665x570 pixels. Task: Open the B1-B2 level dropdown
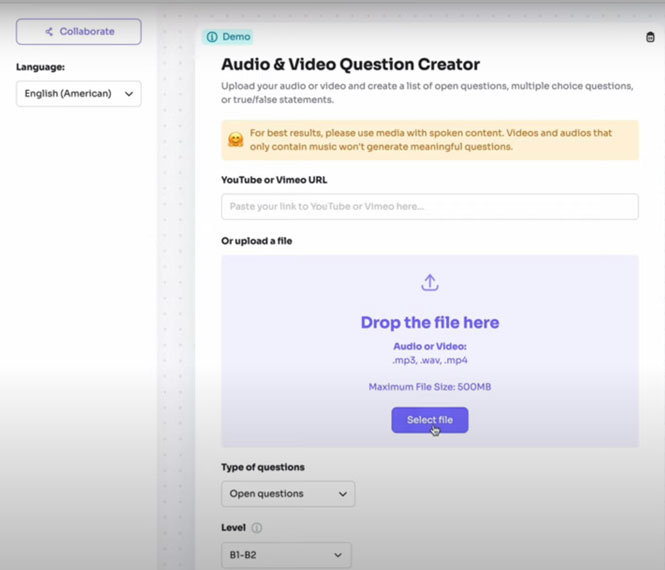coord(286,555)
